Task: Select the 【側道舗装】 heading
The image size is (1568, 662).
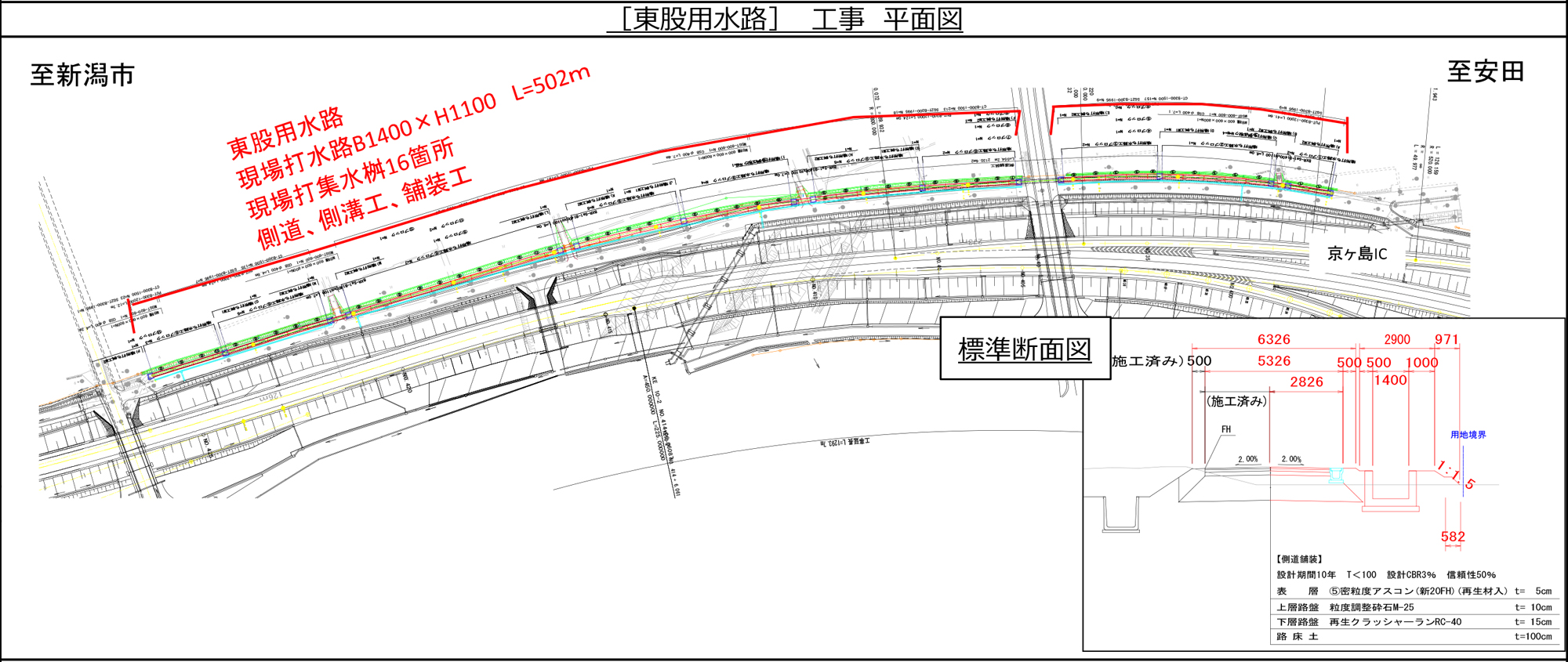Action: click(1299, 559)
